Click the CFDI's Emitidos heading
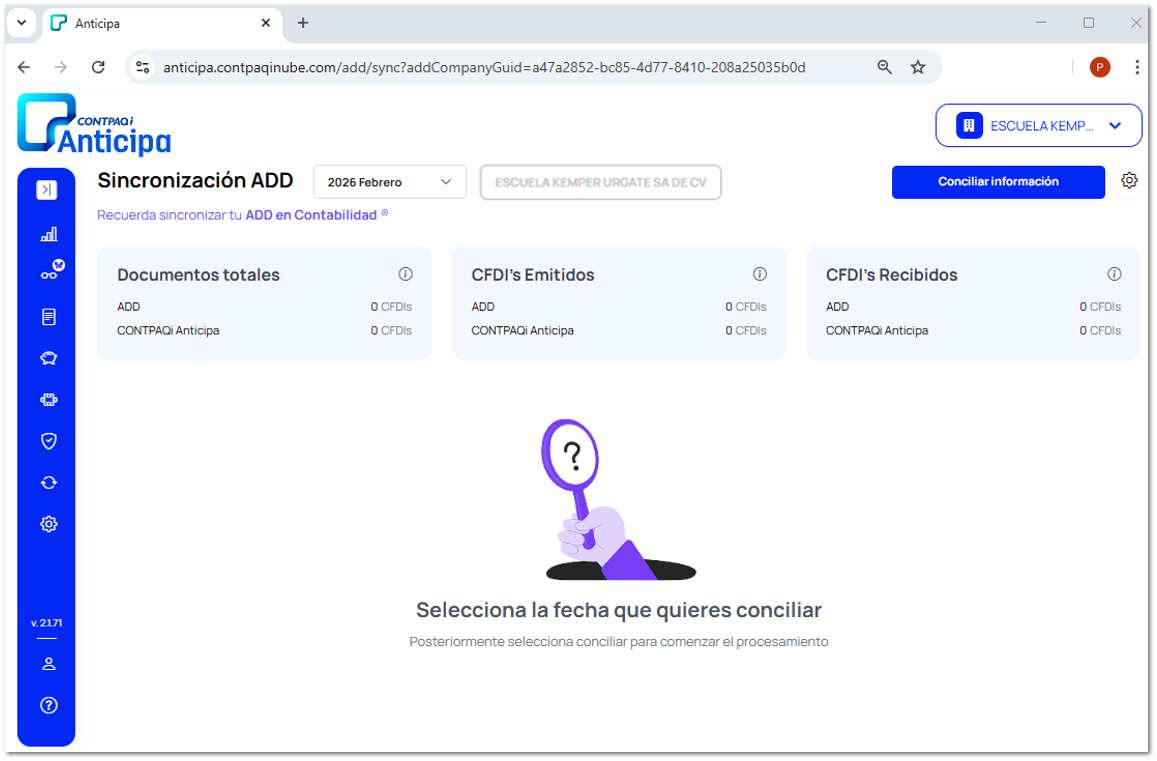Image resolution: width=1157 pixels, height=761 pixels. pyautogui.click(x=533, y=275)
